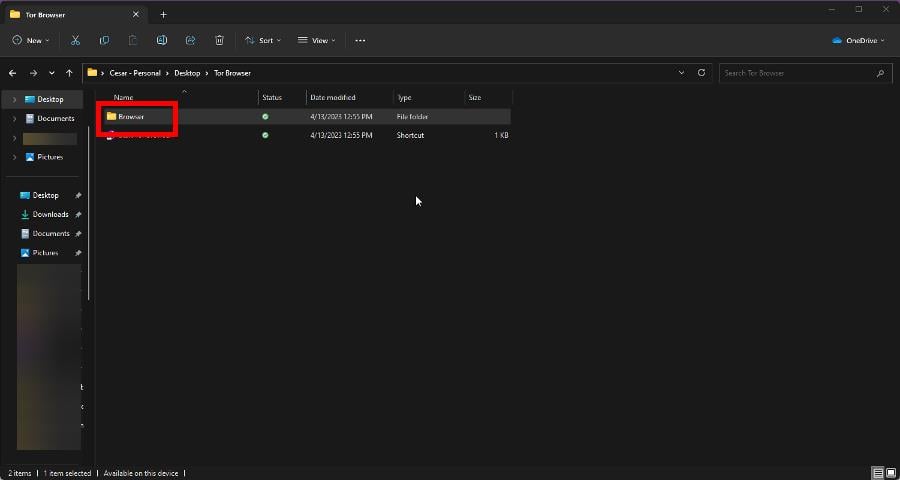Select Desktop in navigation tree
The width and height of the screenshot is (900, 480).
coord(44,99)
